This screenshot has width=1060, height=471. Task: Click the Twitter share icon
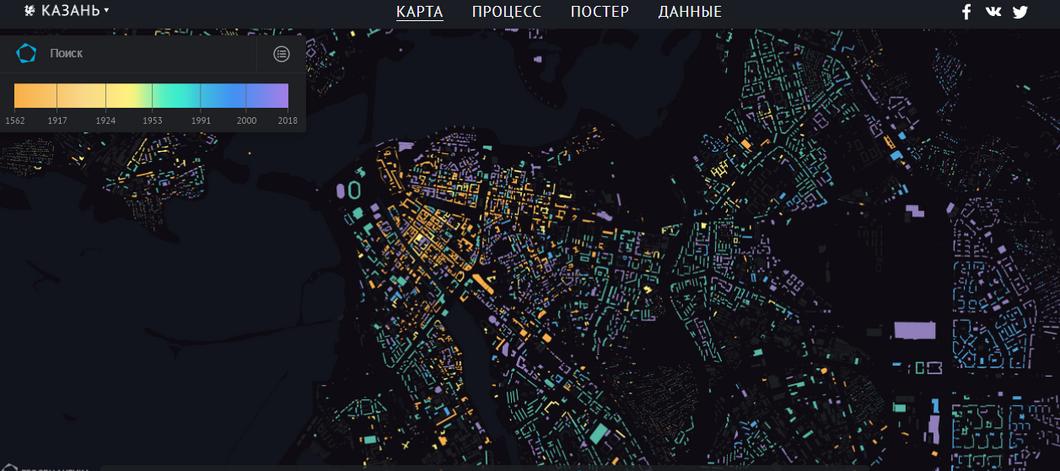click(1020, 12)
